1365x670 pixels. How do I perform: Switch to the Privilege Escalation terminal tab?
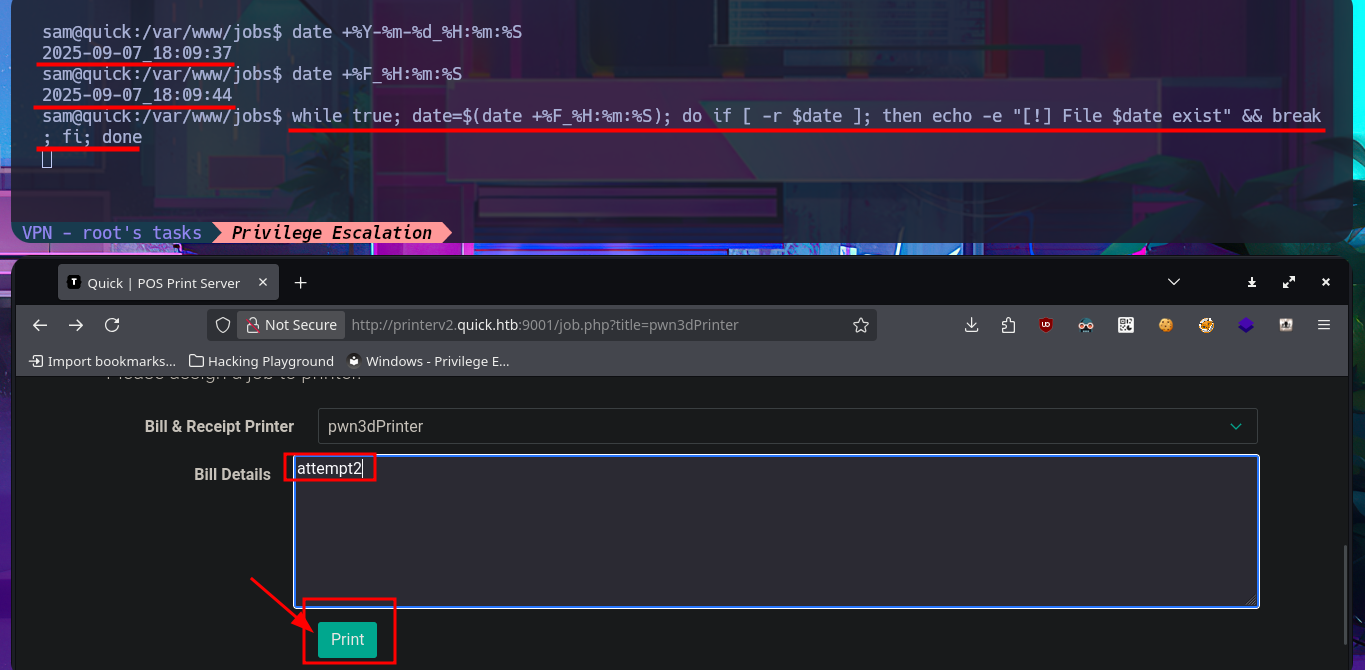[x=331, y=233]
